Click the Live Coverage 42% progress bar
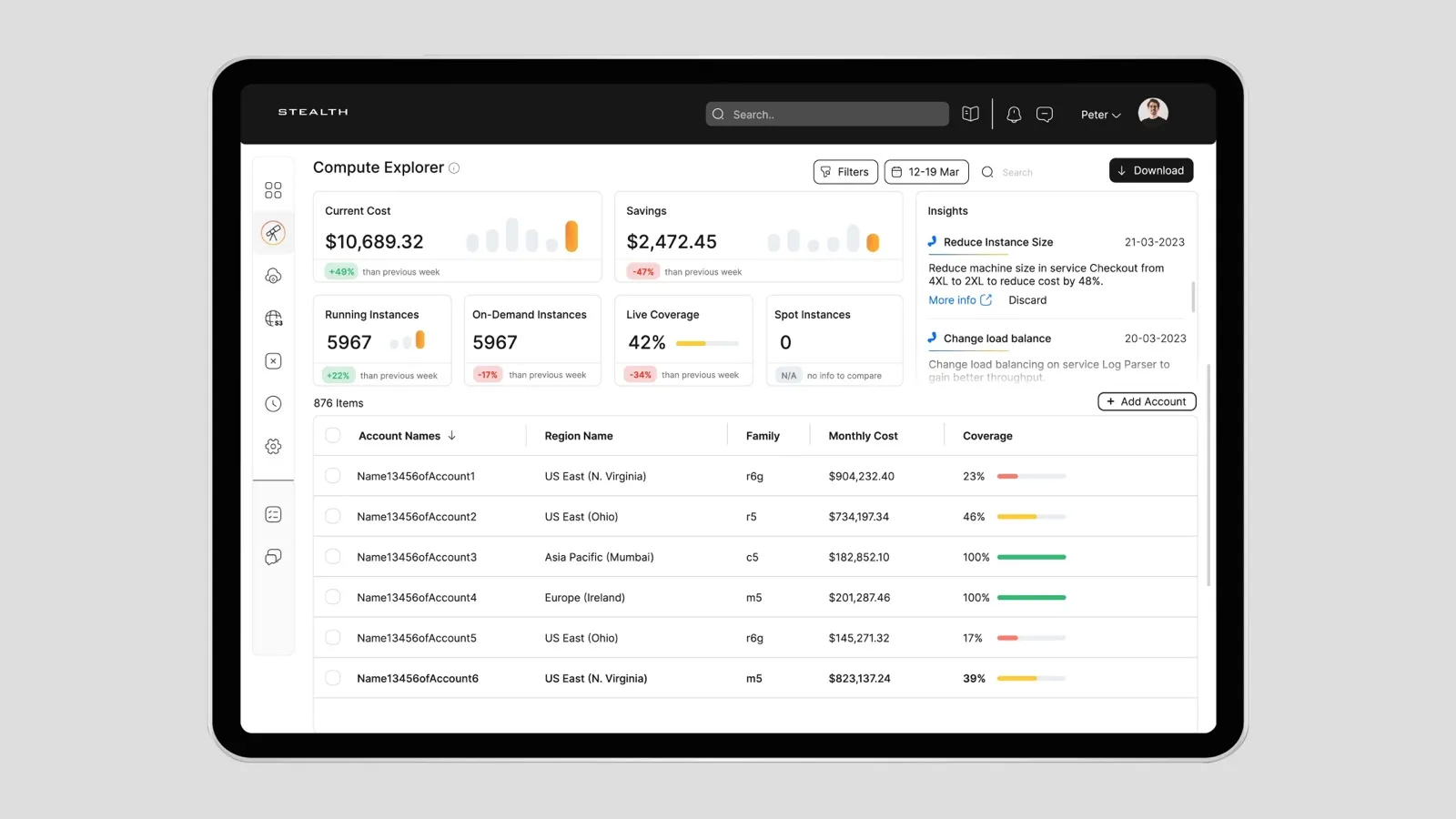The width and height of the screenshot is (1456, 819). (707, 344)
